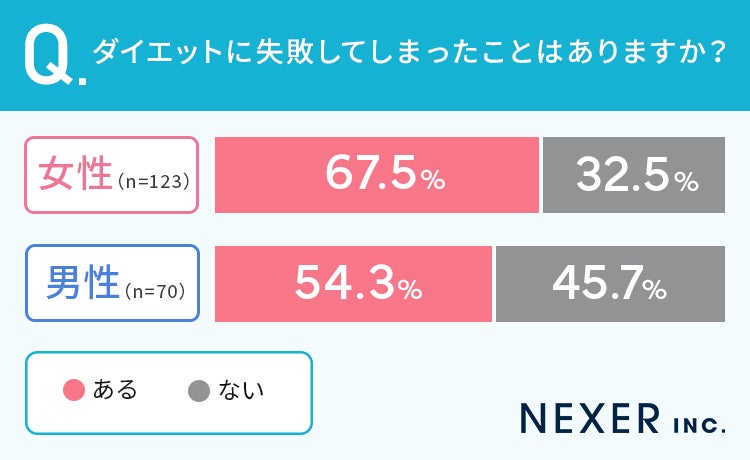Image resolution: width=750 pixels, height=460 pixels.
Task: Click the percent sign after 54.3
Action: 409,291
